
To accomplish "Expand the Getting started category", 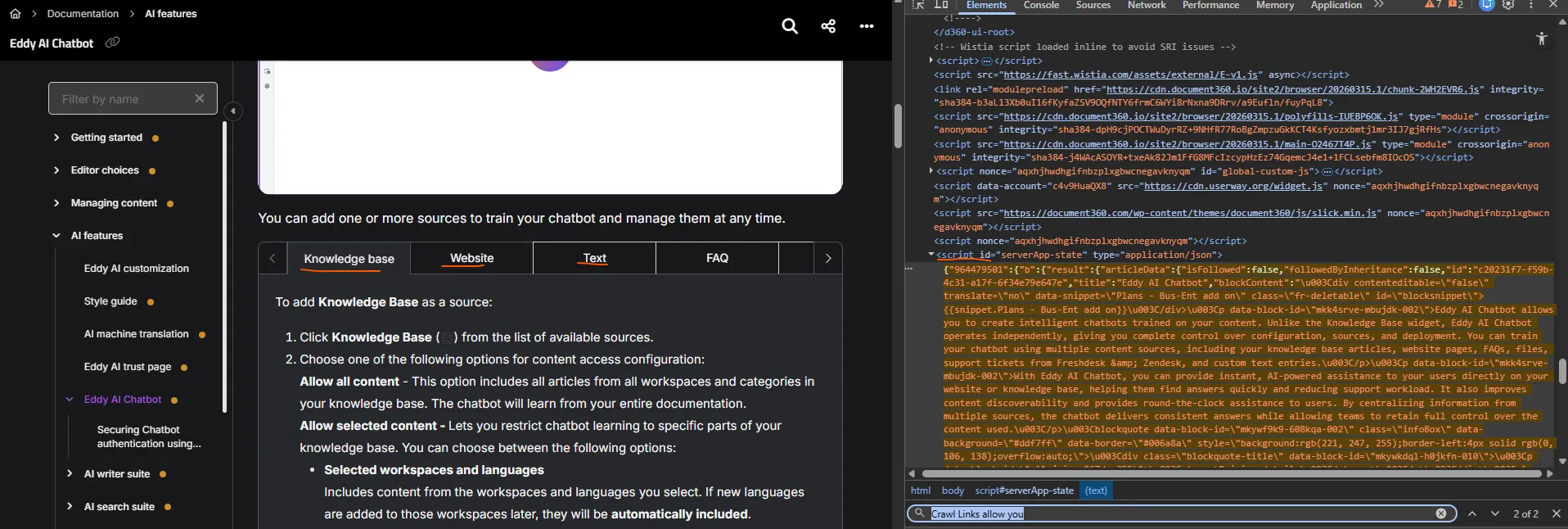I will tap(56, 138).
